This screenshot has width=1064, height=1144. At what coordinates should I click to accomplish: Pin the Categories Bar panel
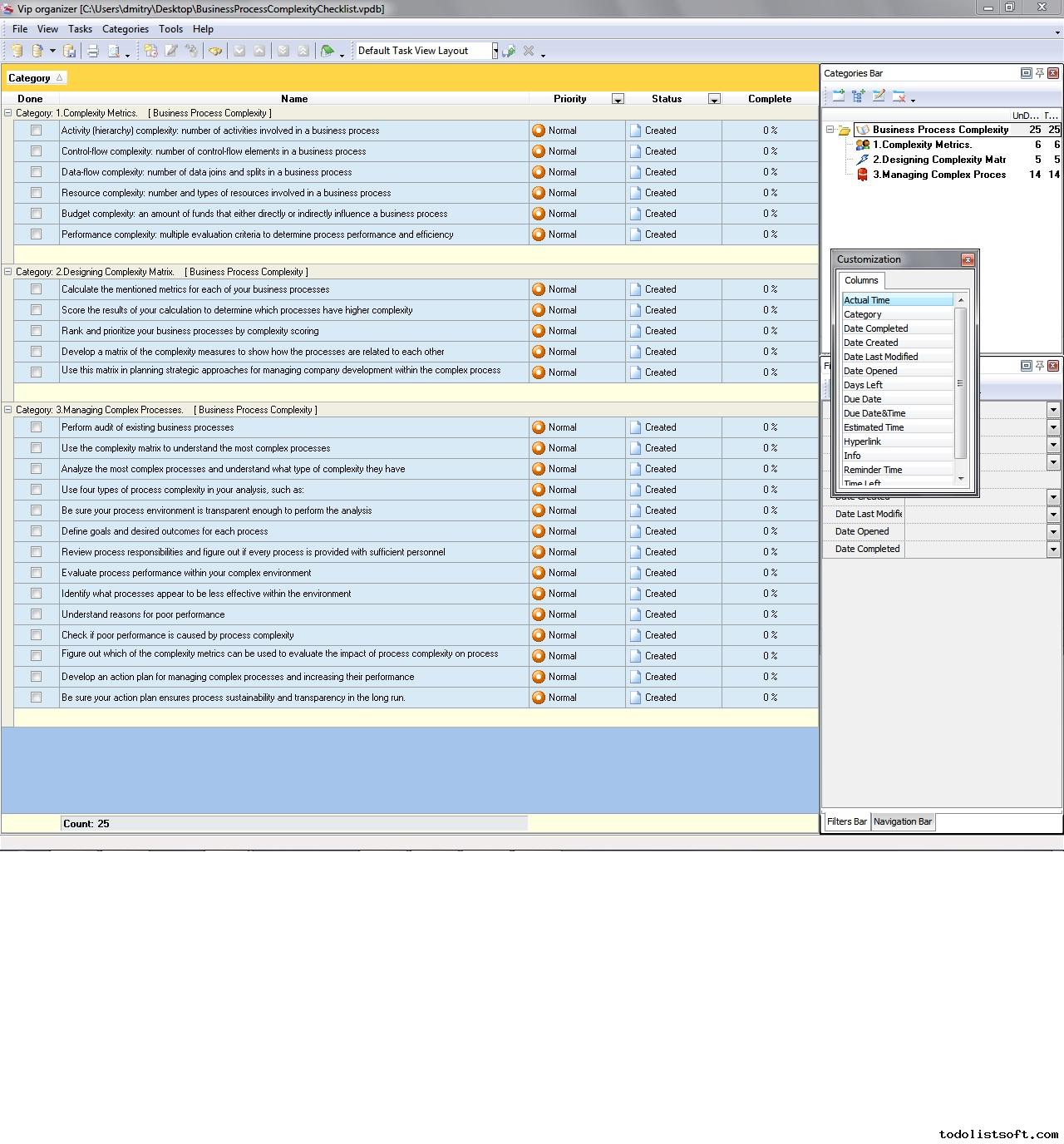click(1039, 73)
